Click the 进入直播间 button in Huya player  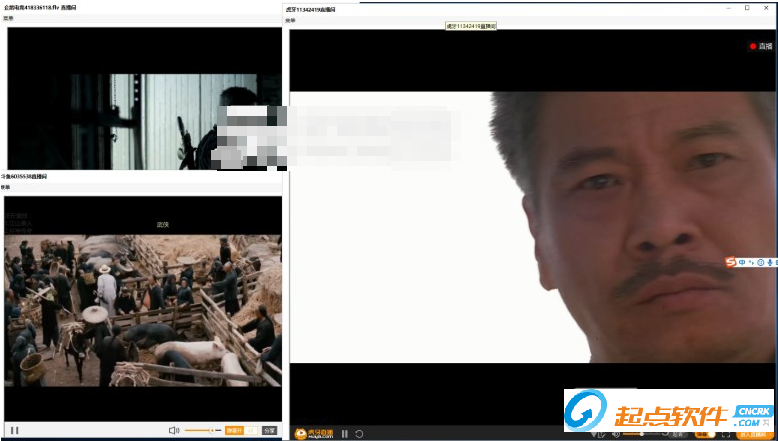(x=754, y=435)
